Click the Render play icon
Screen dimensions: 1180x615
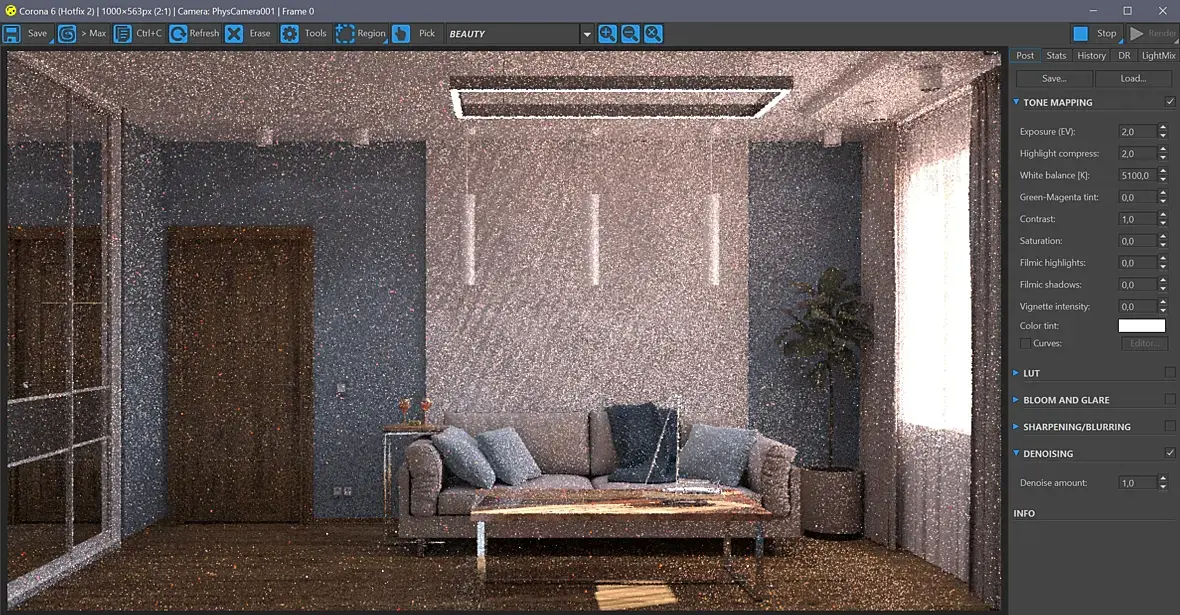pos(1136,34)
